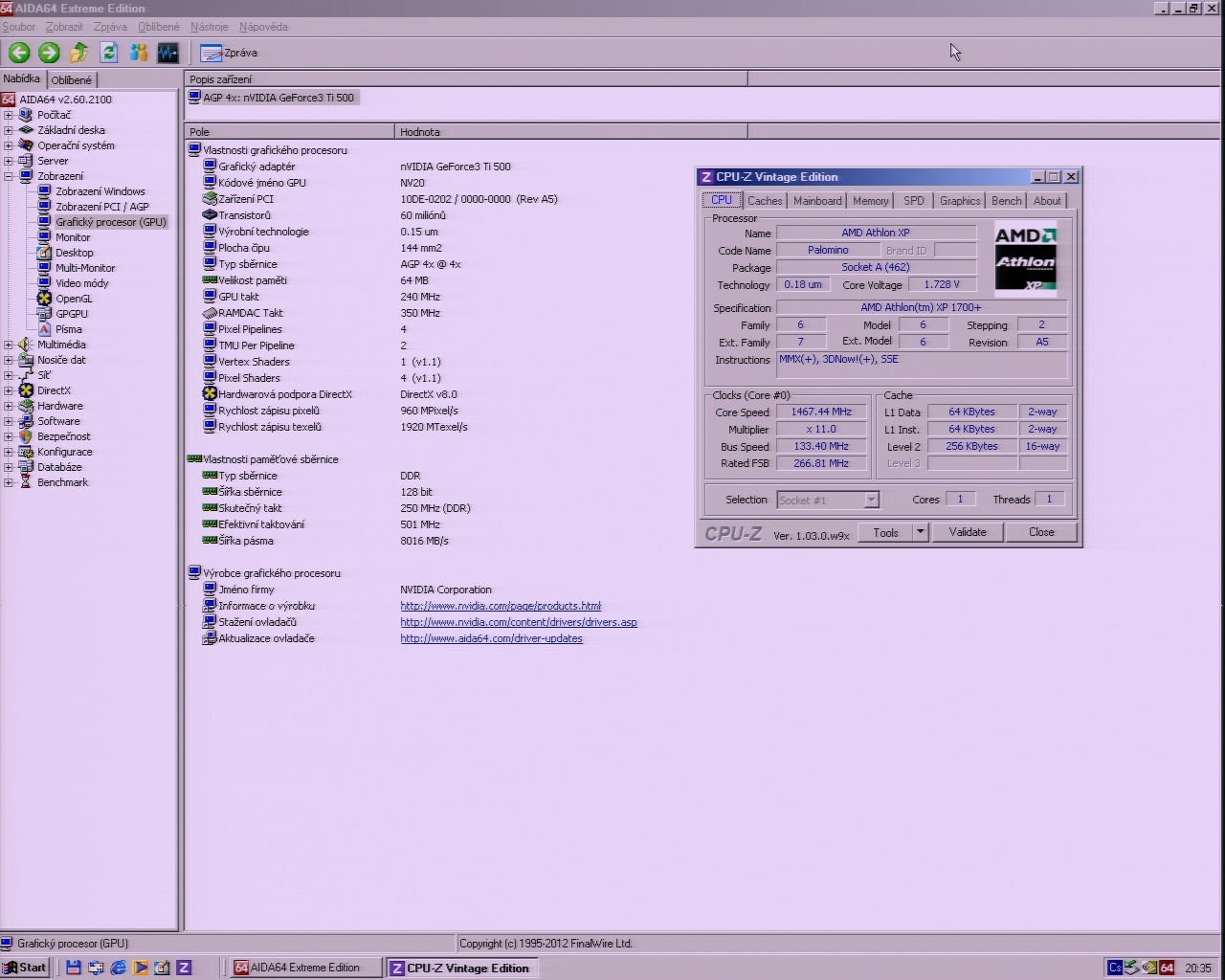Expand the Multimédia tree node
This screenshot has height=980, width=1225.
pos(9,345)
